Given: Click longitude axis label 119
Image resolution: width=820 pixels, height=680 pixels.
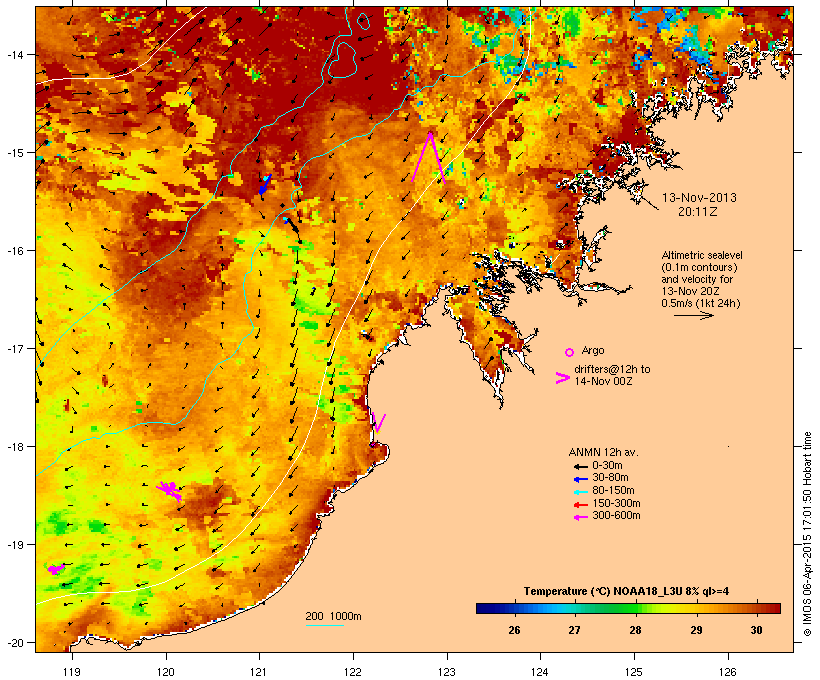Looking at the screenshot, I should [72, 672].
